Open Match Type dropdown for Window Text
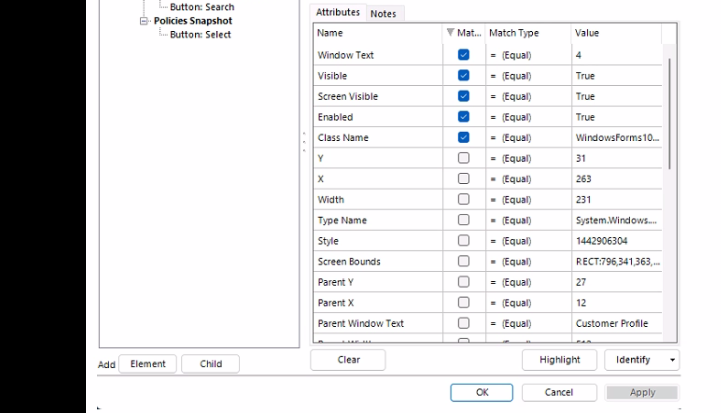Screen dimensions: 721x413 pyautogui.click(x=528, y=55)
